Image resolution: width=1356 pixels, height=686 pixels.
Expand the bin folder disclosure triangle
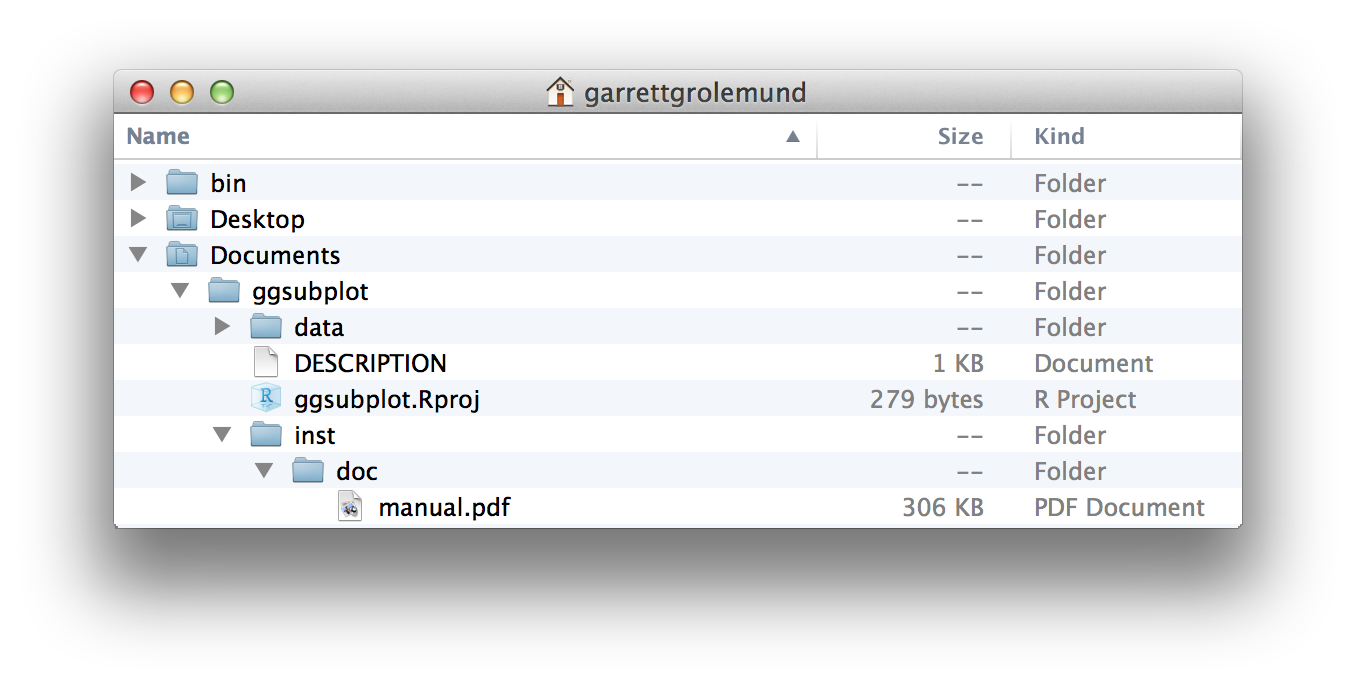(138, 183)
